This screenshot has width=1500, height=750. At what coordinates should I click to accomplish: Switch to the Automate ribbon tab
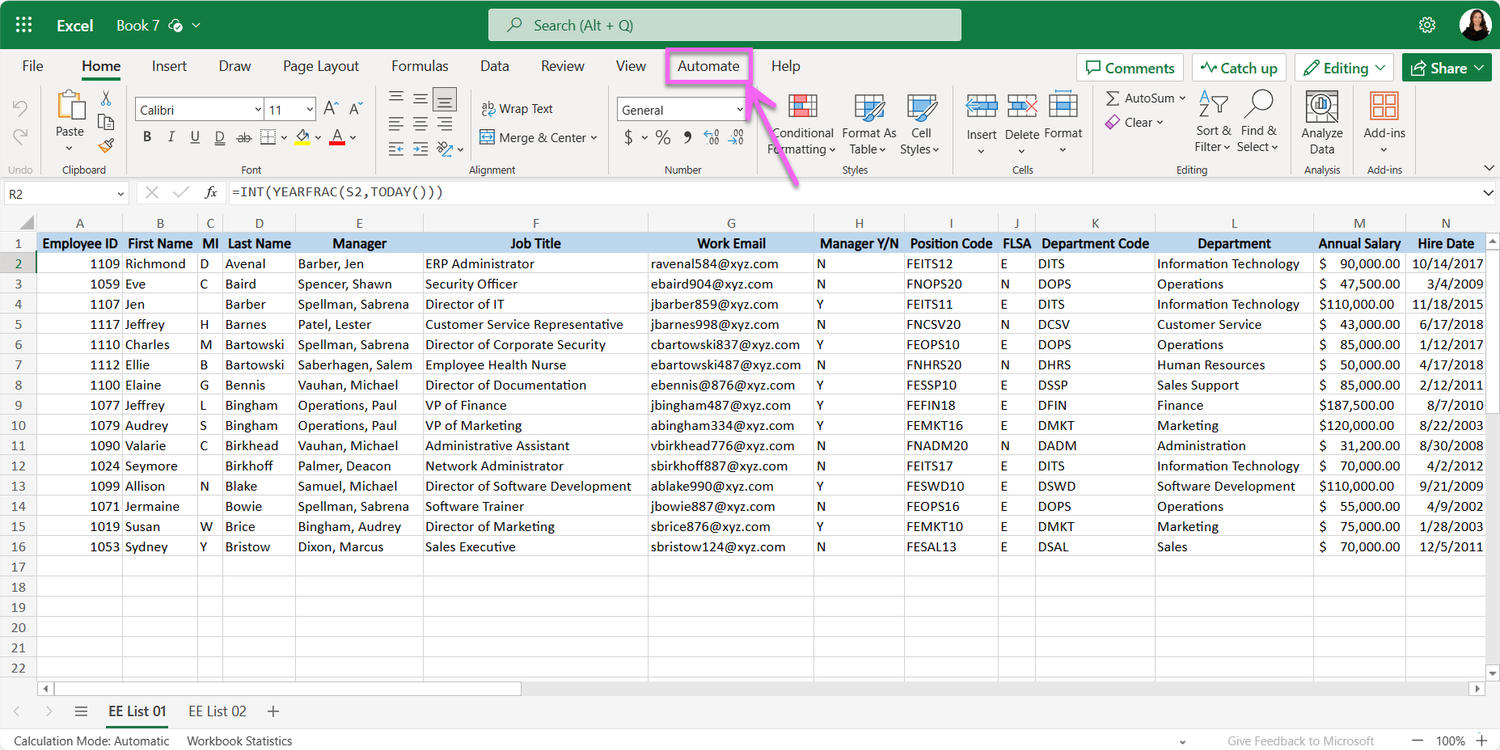[709, 65]
